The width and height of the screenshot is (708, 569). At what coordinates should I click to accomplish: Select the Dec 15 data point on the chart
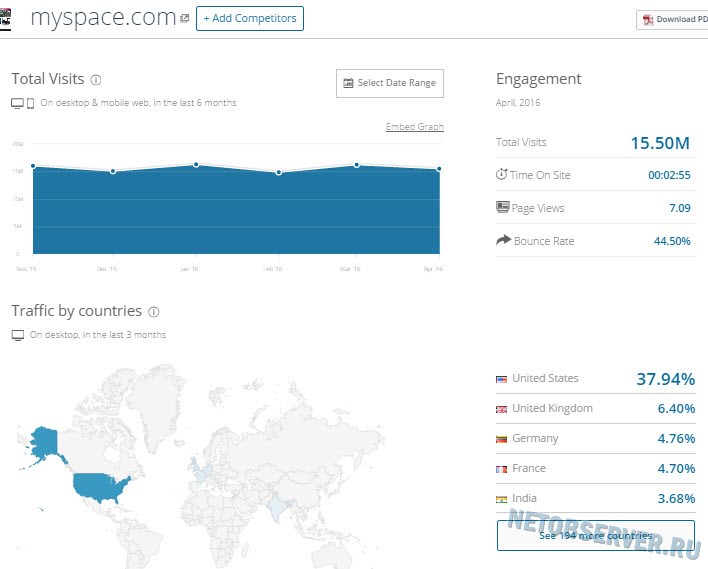pos(113,171)
